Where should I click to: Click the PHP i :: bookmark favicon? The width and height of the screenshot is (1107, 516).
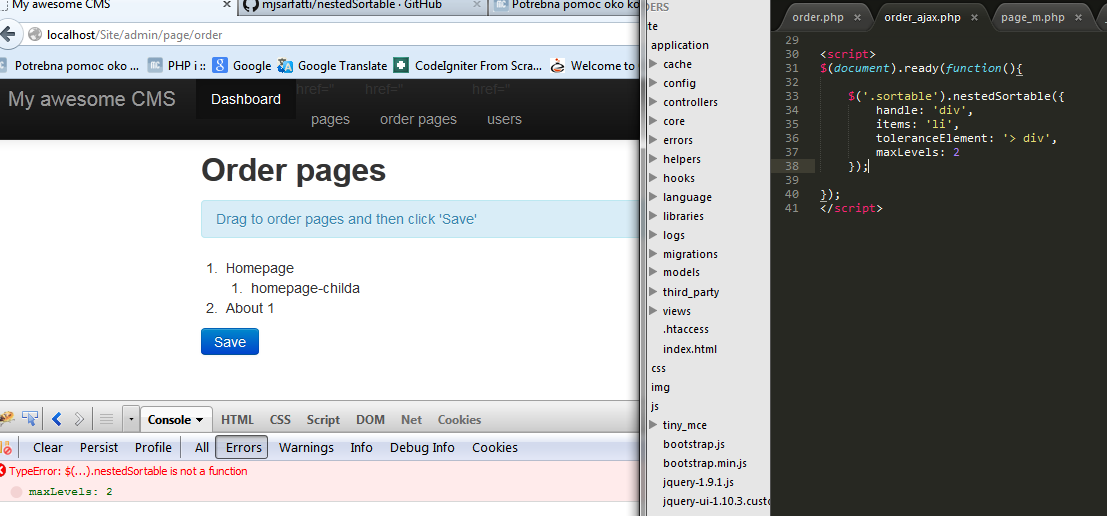point(155,66)
